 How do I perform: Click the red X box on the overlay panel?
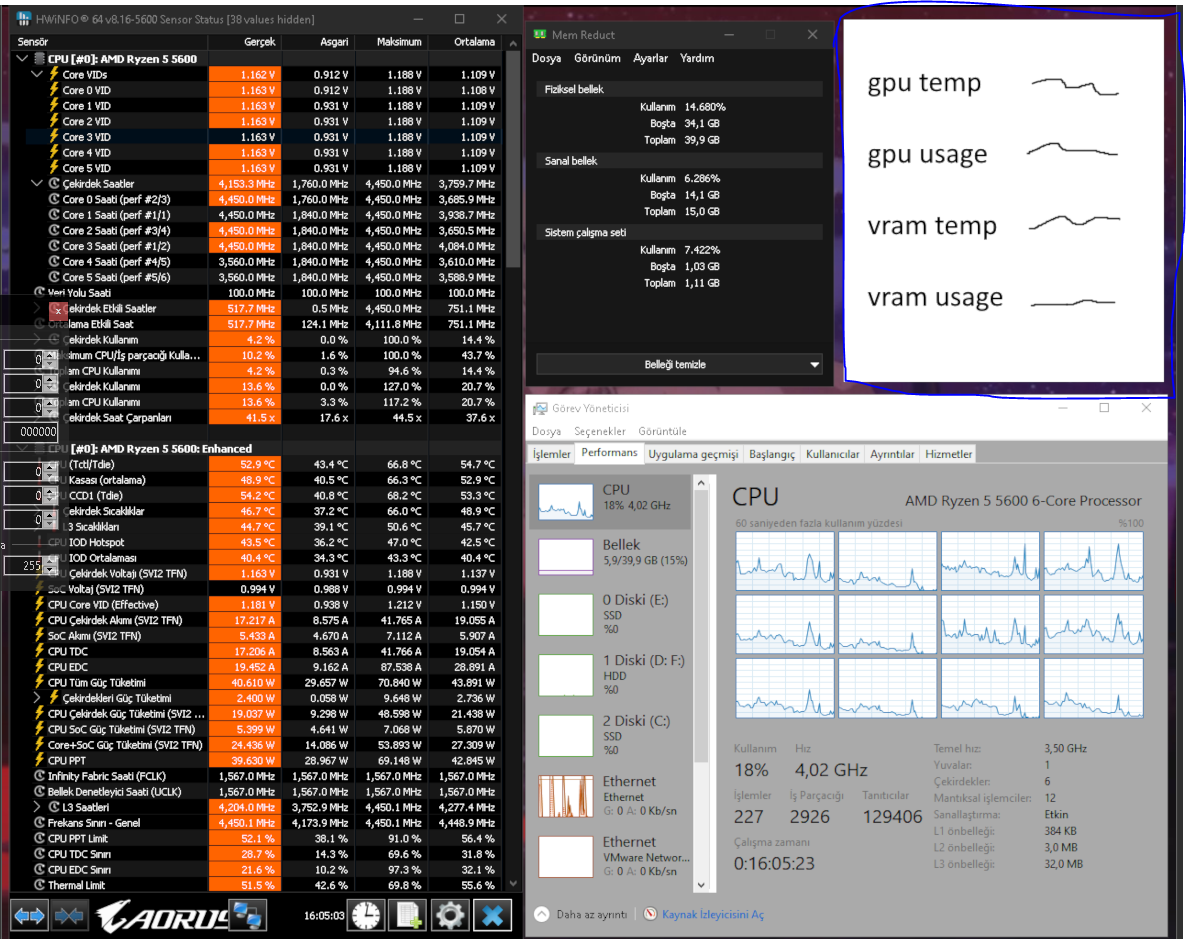click(58, 310)
